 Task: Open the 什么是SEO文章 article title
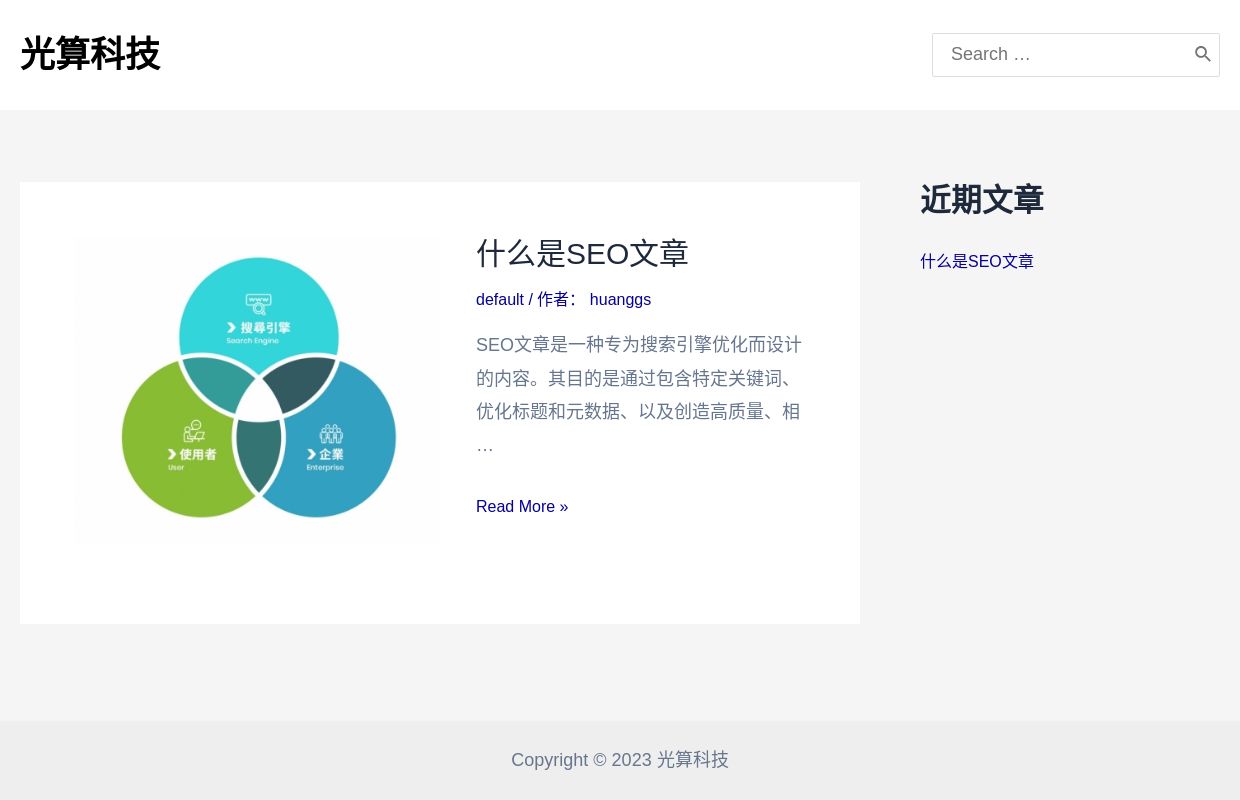(582, 253)
